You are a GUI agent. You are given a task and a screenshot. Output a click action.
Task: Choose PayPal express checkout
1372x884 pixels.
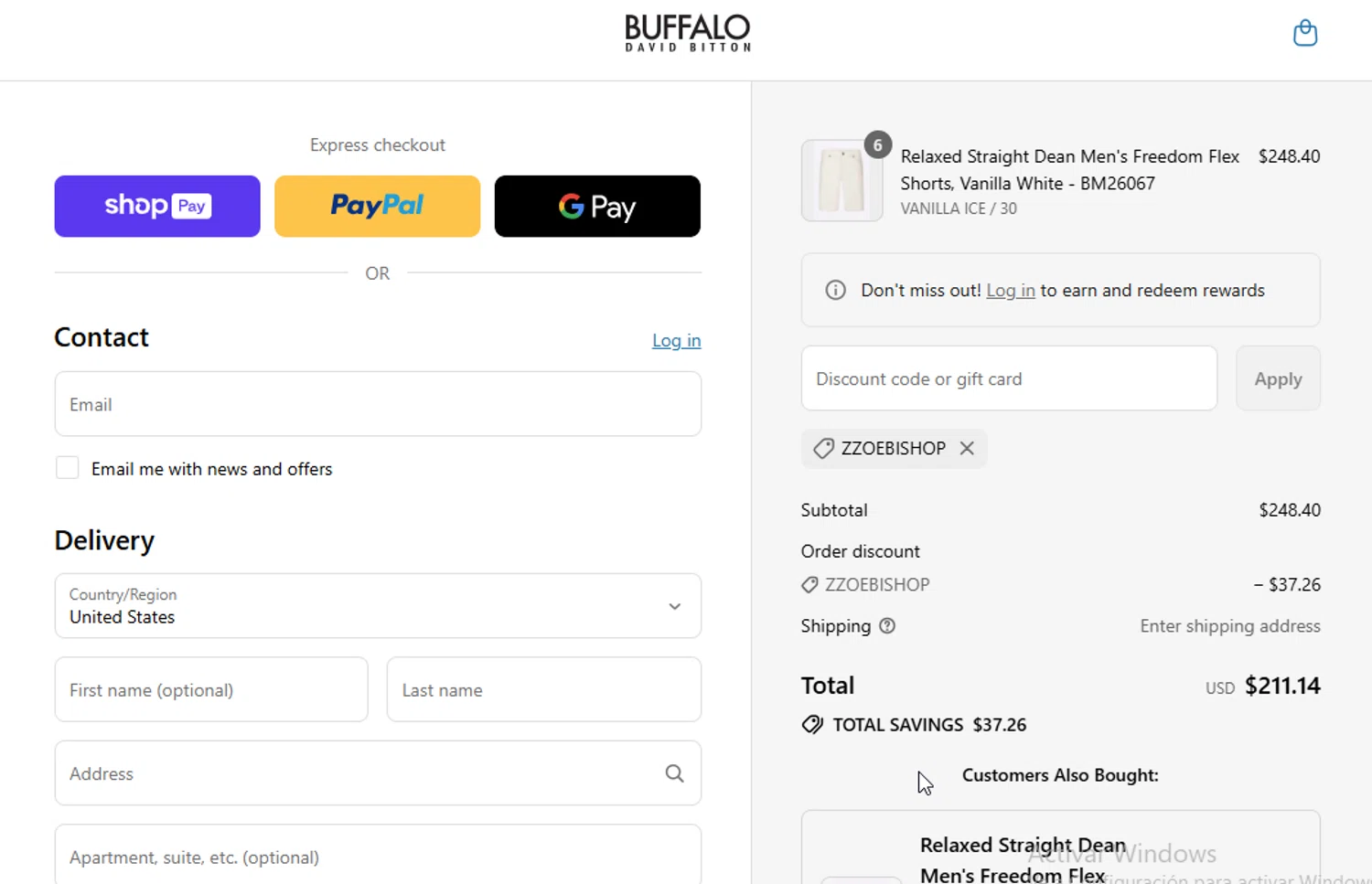coord(378,207)
